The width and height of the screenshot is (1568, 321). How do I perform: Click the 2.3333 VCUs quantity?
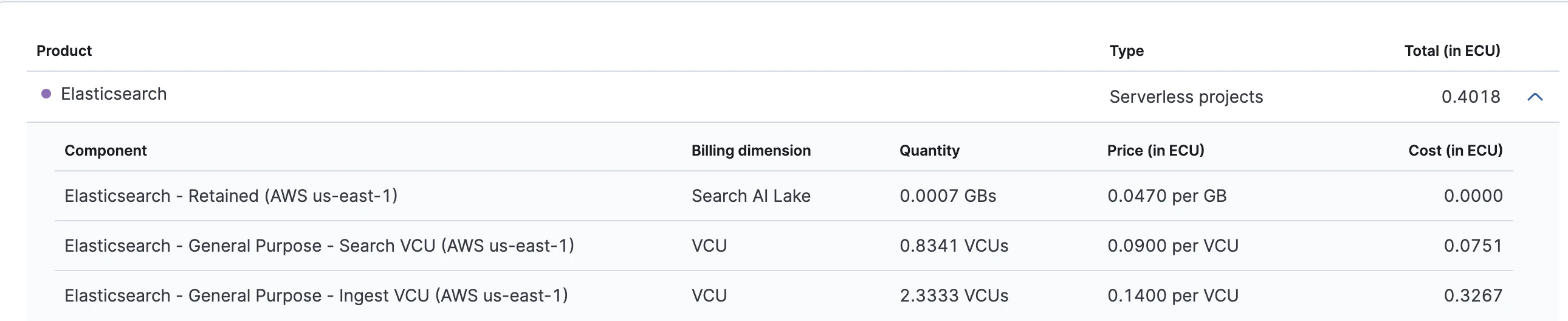point(954,296)
